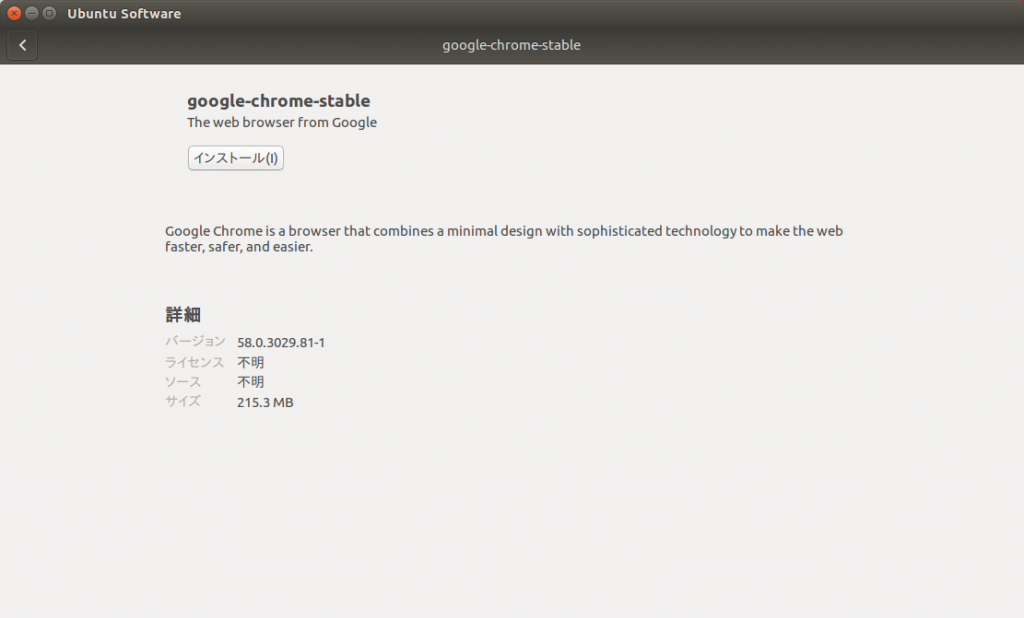This screenshot has height=618, width=1024.
Task: Select the size value 215.3 MB
Action: click(x=265, y=402)
